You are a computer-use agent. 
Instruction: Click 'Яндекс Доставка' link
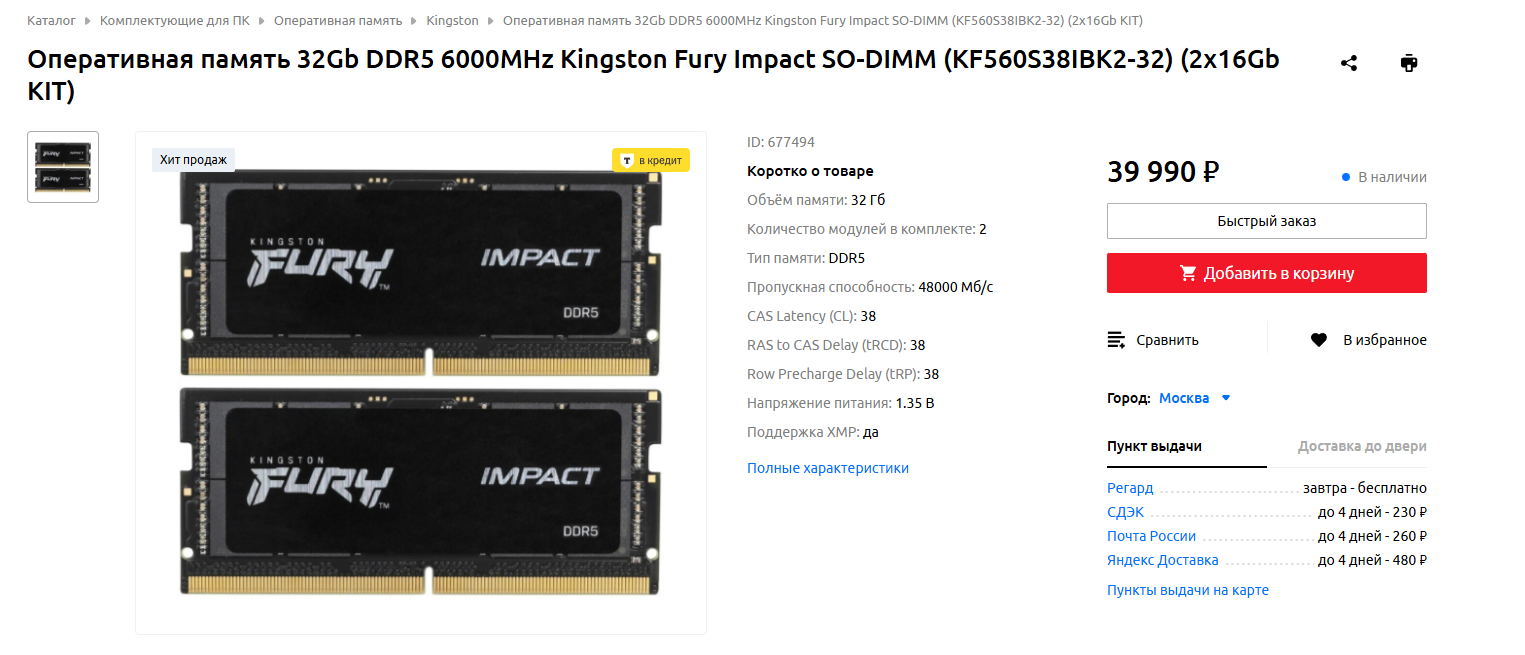[x=1163, y=560]
